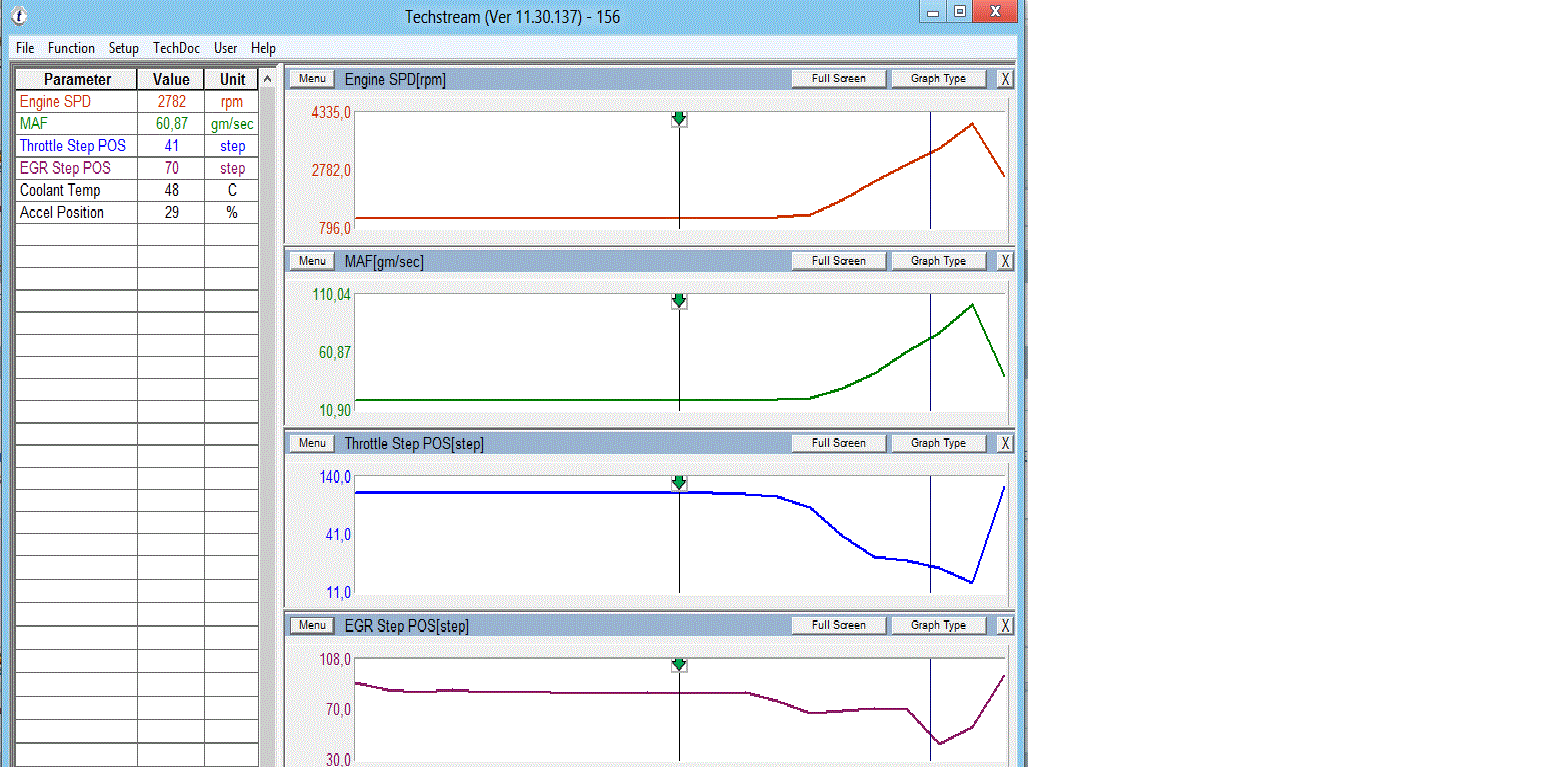Image resolution: width=1554 pixels, height=767 pixels.
Task: Show EGR Step POS graph Full Screen
Action: pyautogui.click(x=838, y=625)
